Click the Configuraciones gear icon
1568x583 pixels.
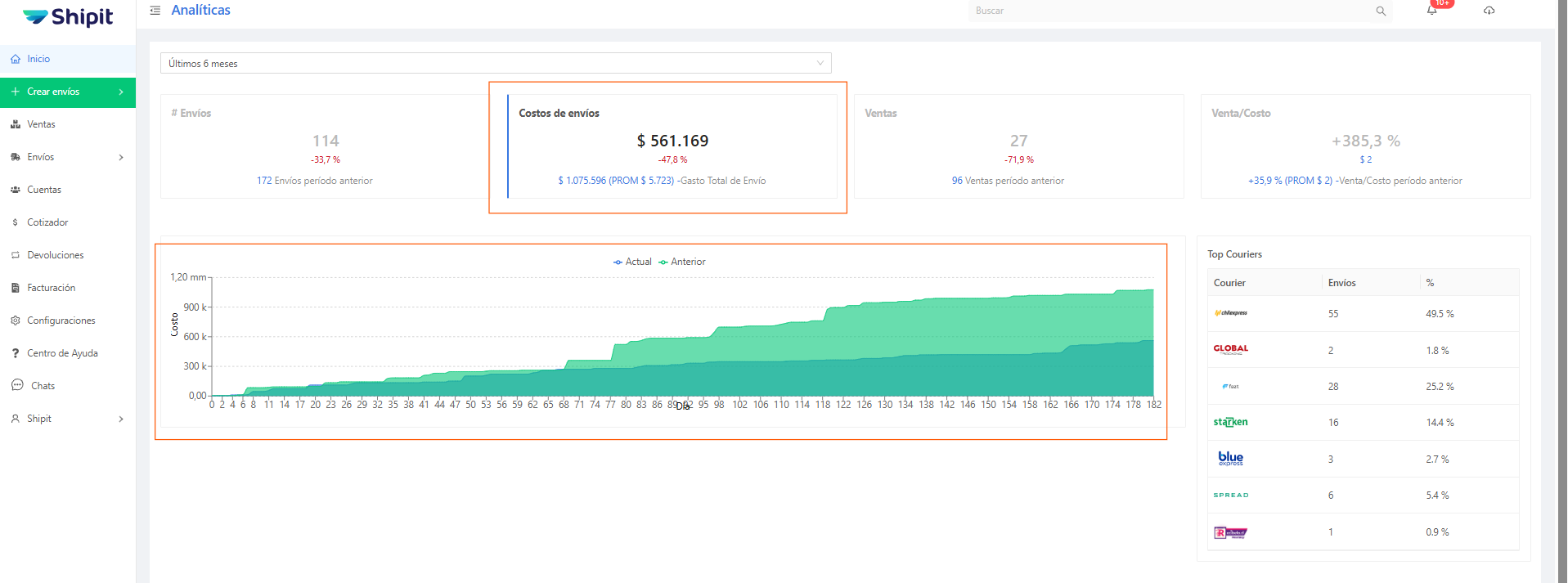pos(16,321)
